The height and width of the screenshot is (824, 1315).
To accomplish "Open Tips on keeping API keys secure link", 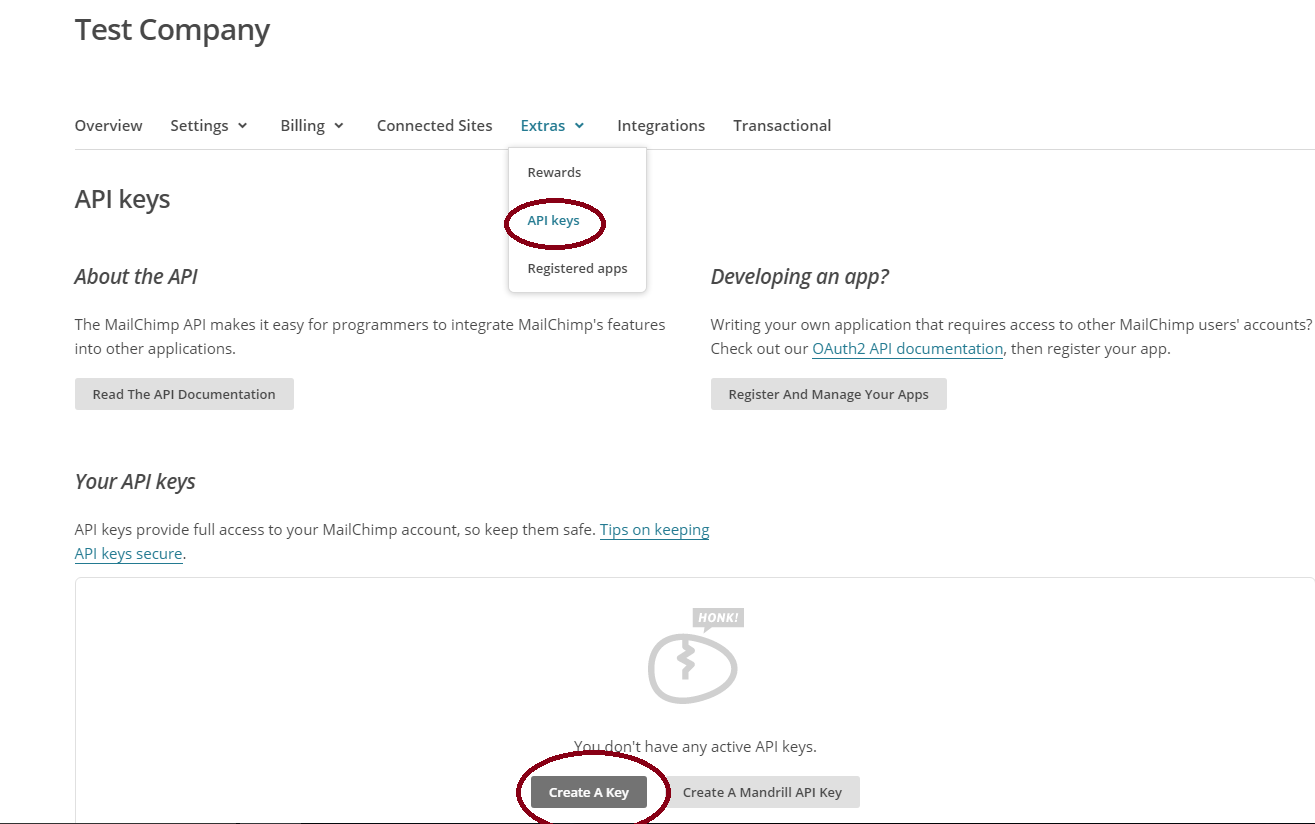I will [654, 530].
